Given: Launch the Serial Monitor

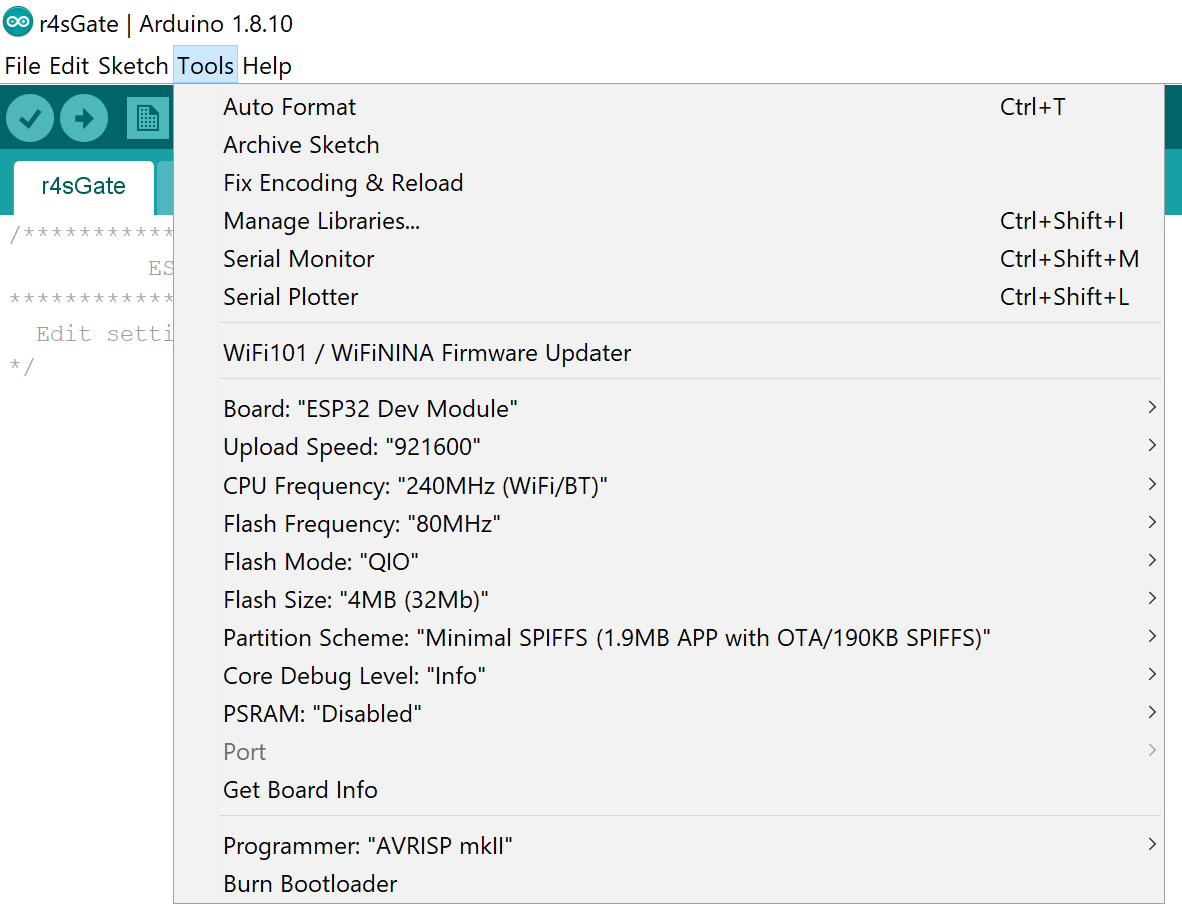Looking at the screenshot, I should tap(299, 259).
